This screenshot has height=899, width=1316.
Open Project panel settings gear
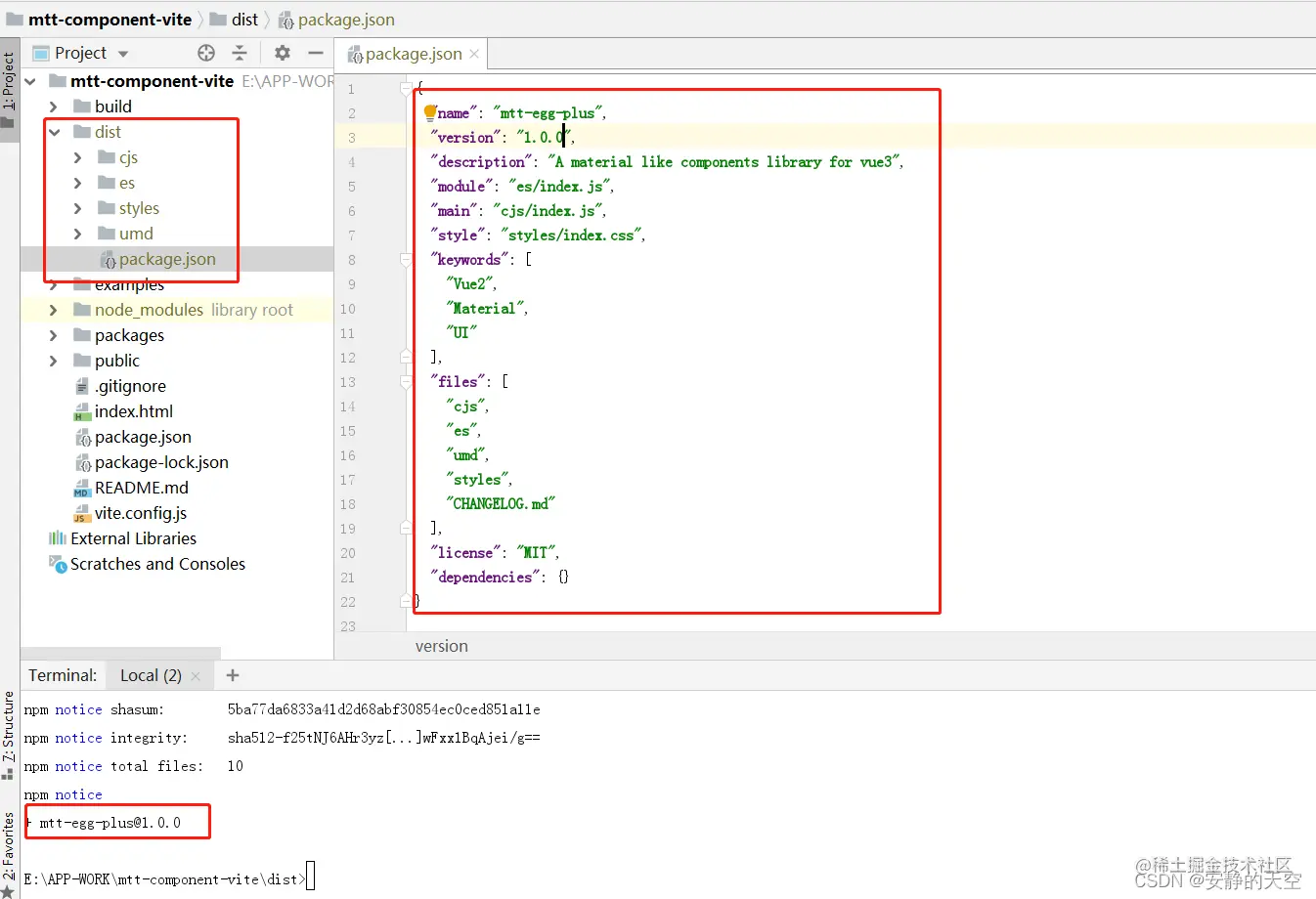pyautogui.click(x=283, y=53)
